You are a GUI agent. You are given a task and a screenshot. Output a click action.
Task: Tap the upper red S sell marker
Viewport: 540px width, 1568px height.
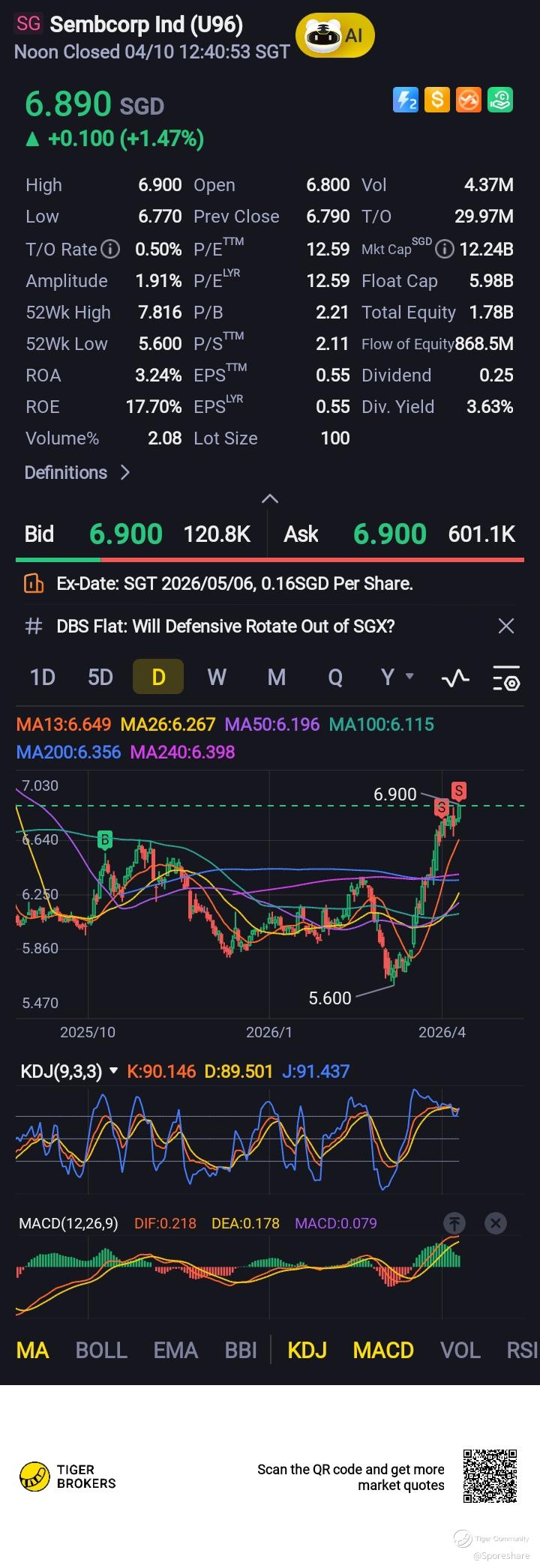(459, 790)
